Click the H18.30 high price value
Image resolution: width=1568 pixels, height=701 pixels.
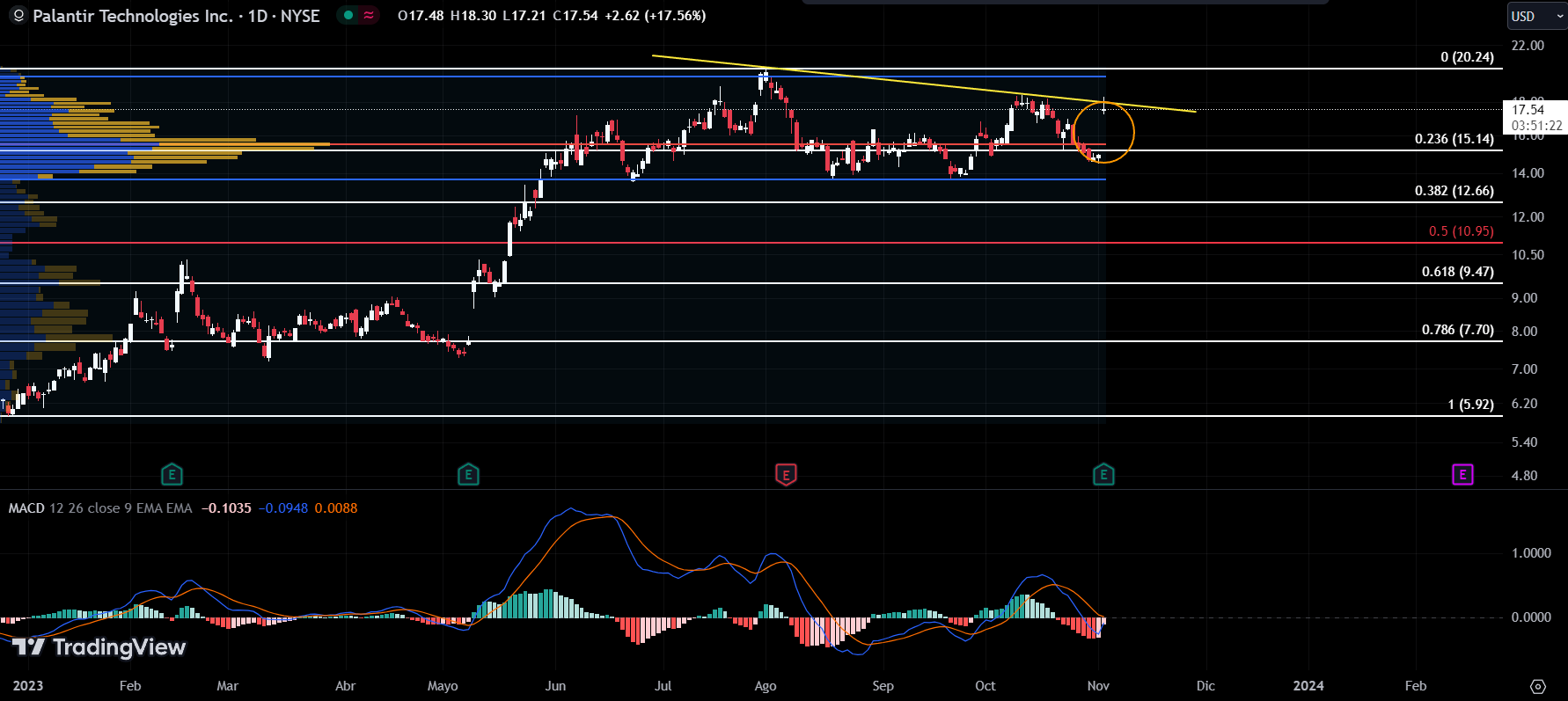[x=473, y=16]
